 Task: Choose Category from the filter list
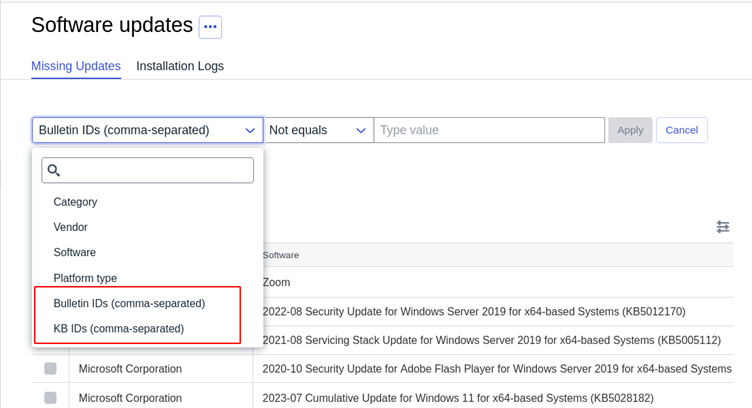(75, 202)
